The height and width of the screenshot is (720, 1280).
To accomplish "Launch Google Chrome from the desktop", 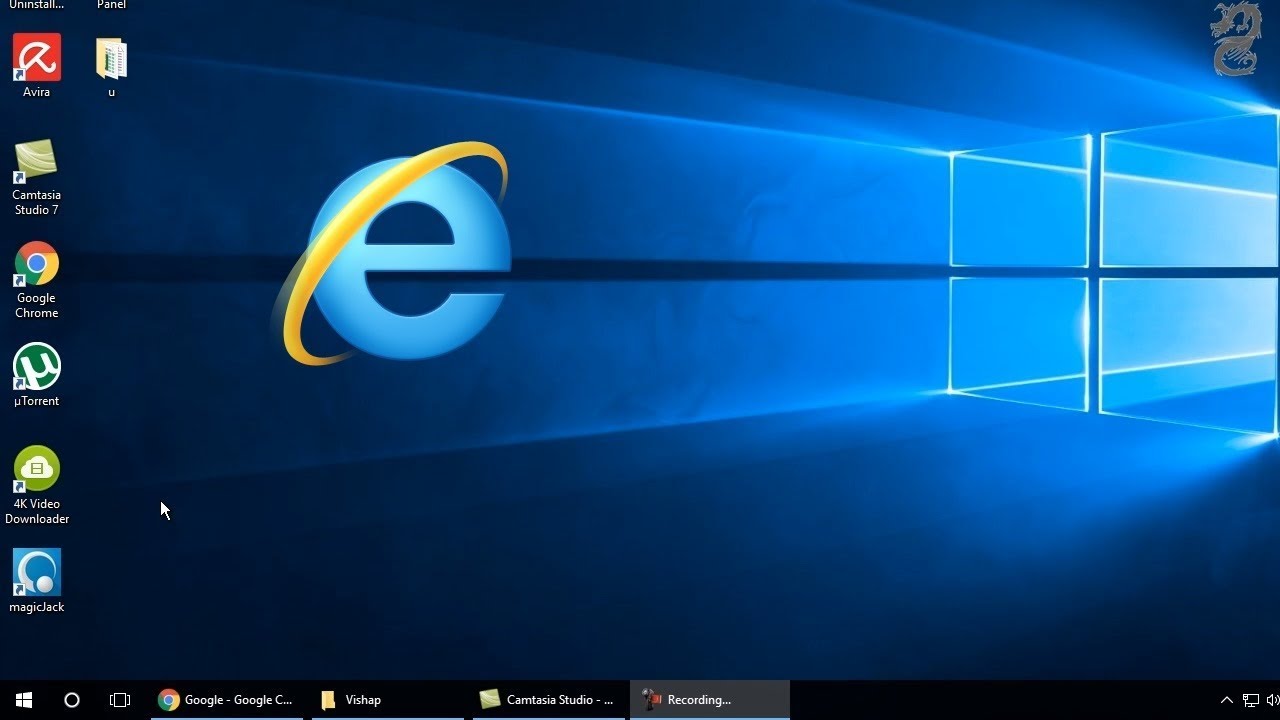I will pyautogui.click(x=36, y=265).
